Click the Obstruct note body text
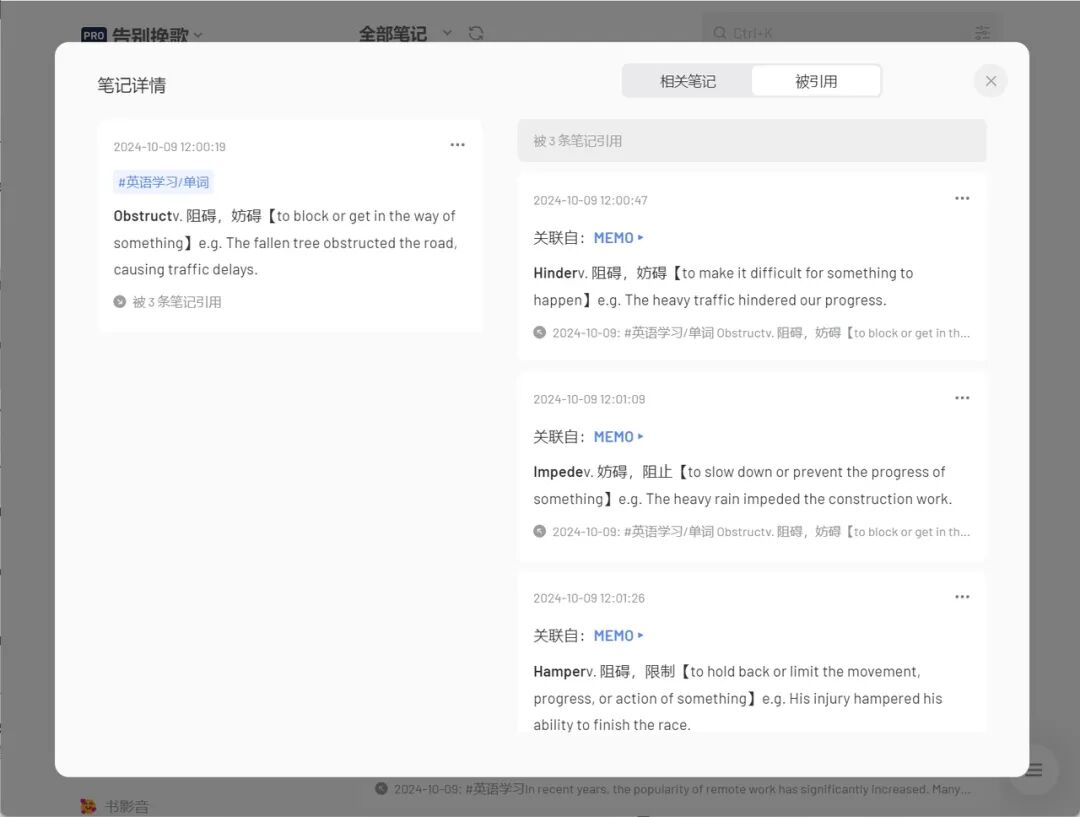The height and width of the screenshot is (817, 1080). 285,242
